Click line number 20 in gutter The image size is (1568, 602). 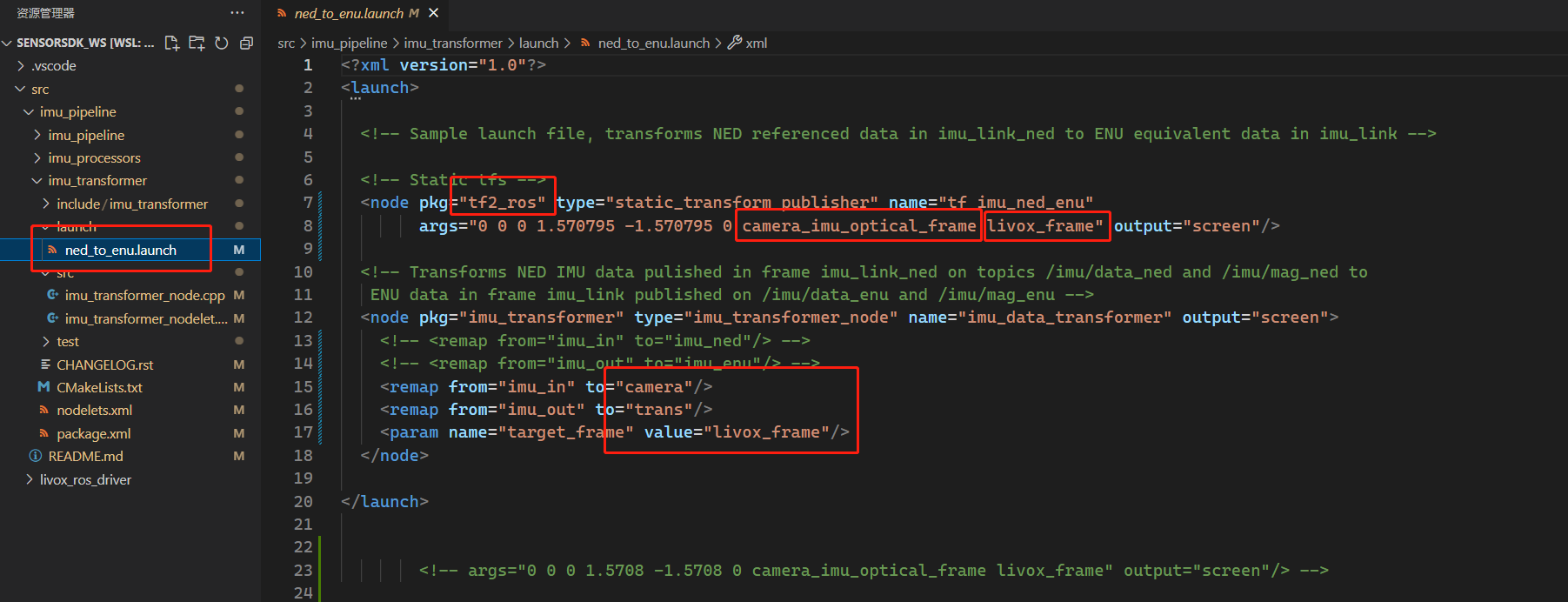(303, 502)
